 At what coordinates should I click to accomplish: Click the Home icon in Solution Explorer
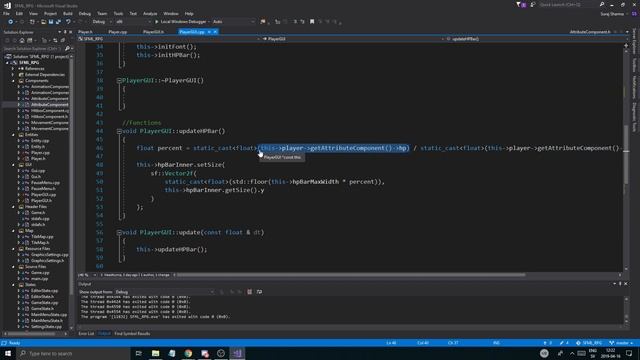22,40
